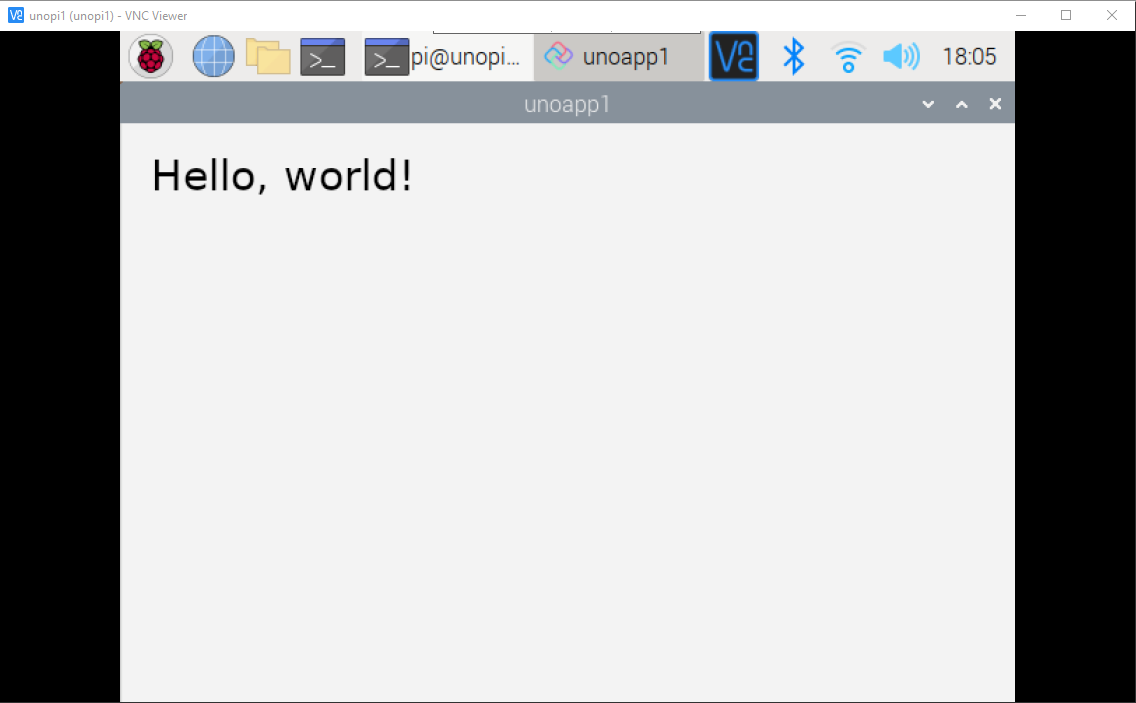Screen dimensions: 1136x703
Task: Launch a new Terminal from the taskbar
Action: tap(322, 56)
